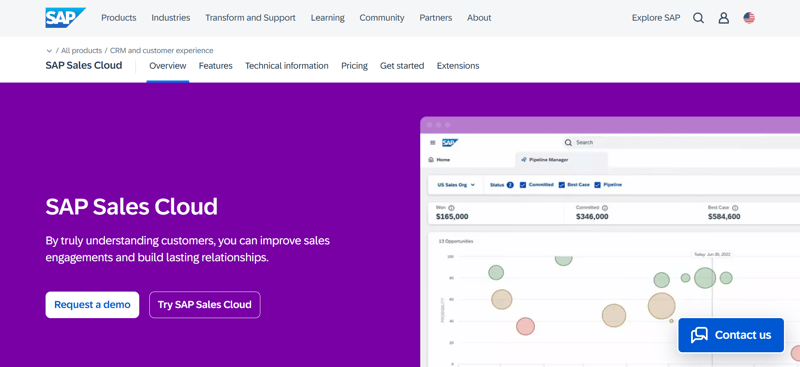Viewport: 800px width, 367px height.
Task: Click the info icon next to Committed total
Action: pyautogui.click(x=605, y=208)
